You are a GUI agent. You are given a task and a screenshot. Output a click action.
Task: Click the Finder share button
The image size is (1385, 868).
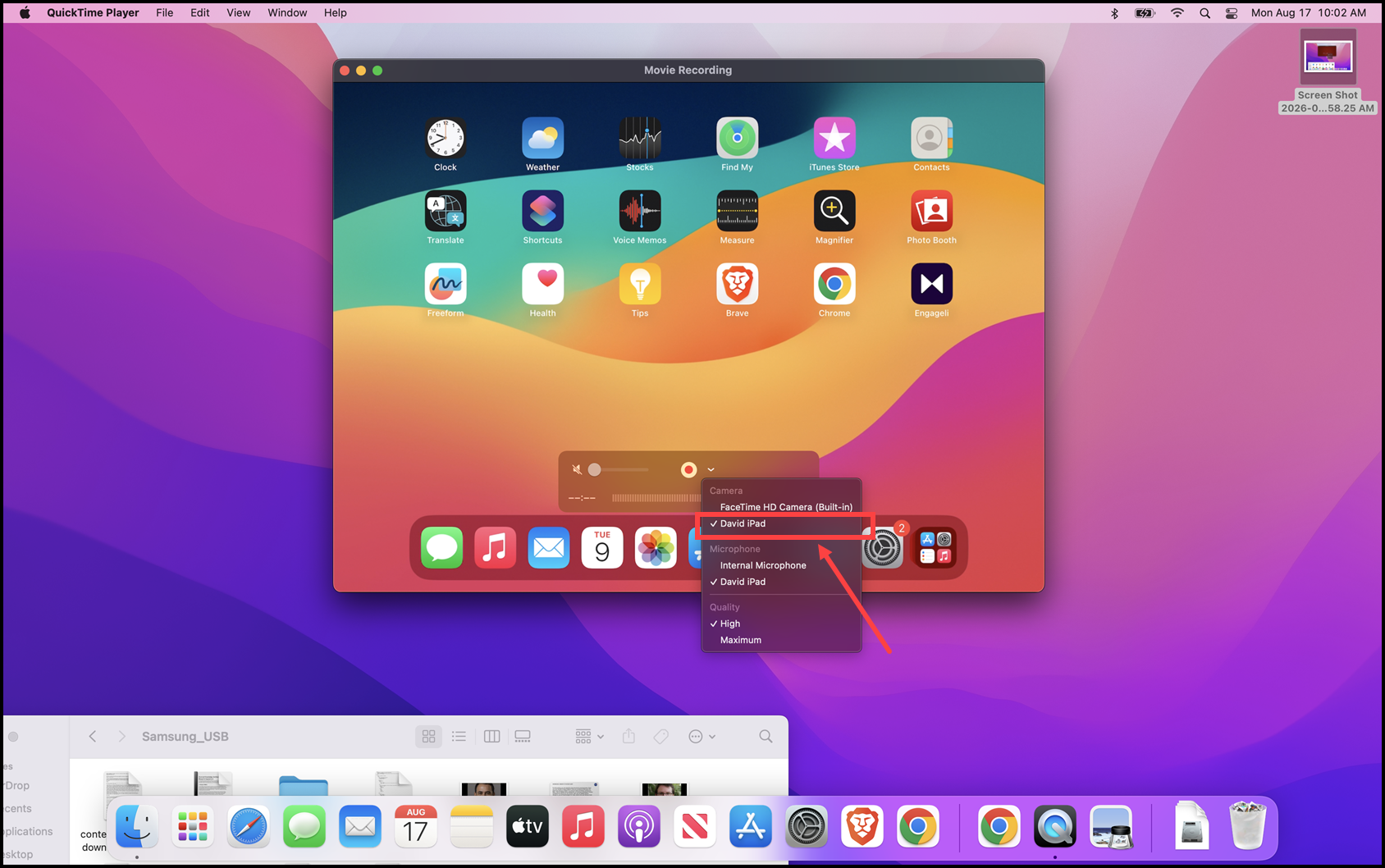click(629, 736)
